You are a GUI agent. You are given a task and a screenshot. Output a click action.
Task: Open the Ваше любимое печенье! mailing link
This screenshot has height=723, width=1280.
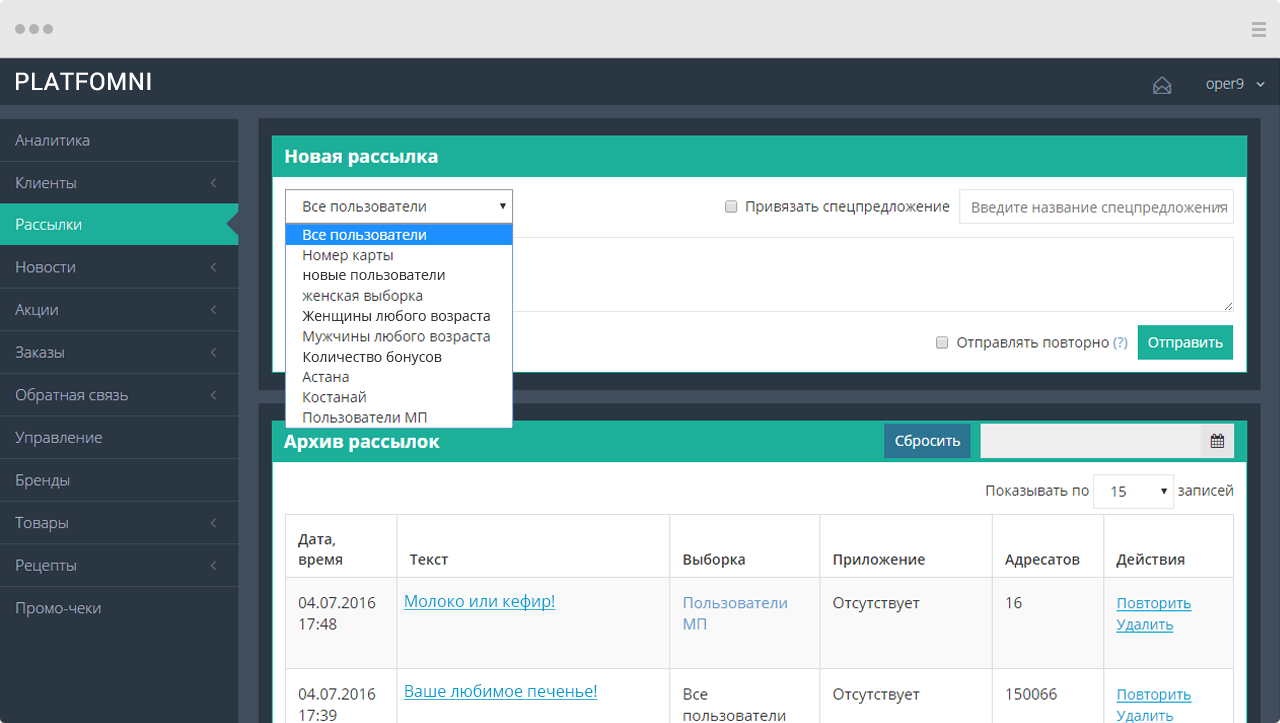[x=500, y=691]
